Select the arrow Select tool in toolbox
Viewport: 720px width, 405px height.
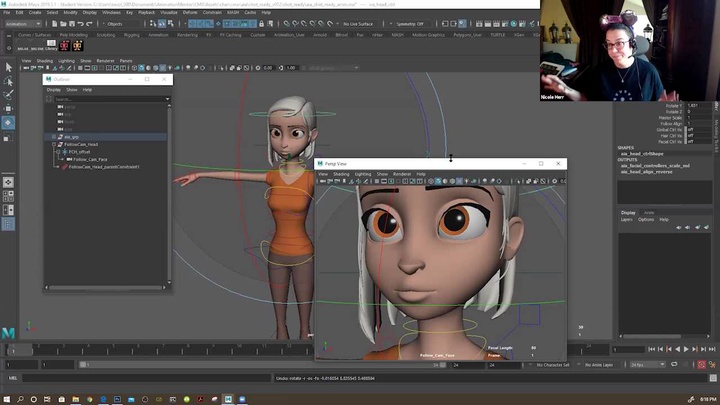[8, 68]
